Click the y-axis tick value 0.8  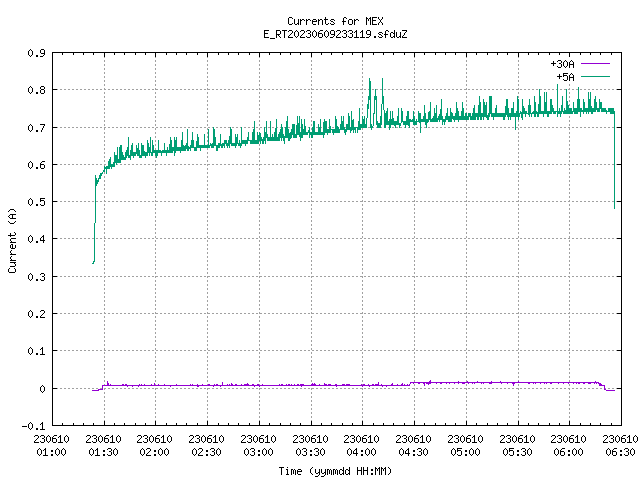click(x=36, y=90)
